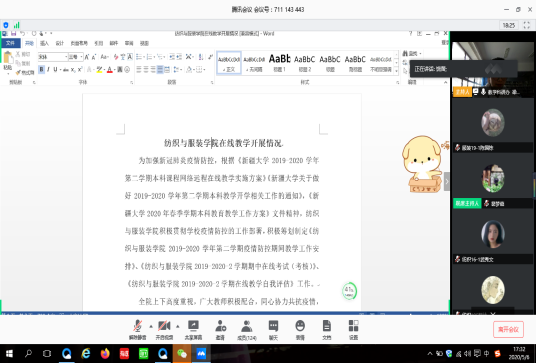Open microphone options arrow beside mute button
Viewport: 536px width, 364px height.
tap(151, 326)
